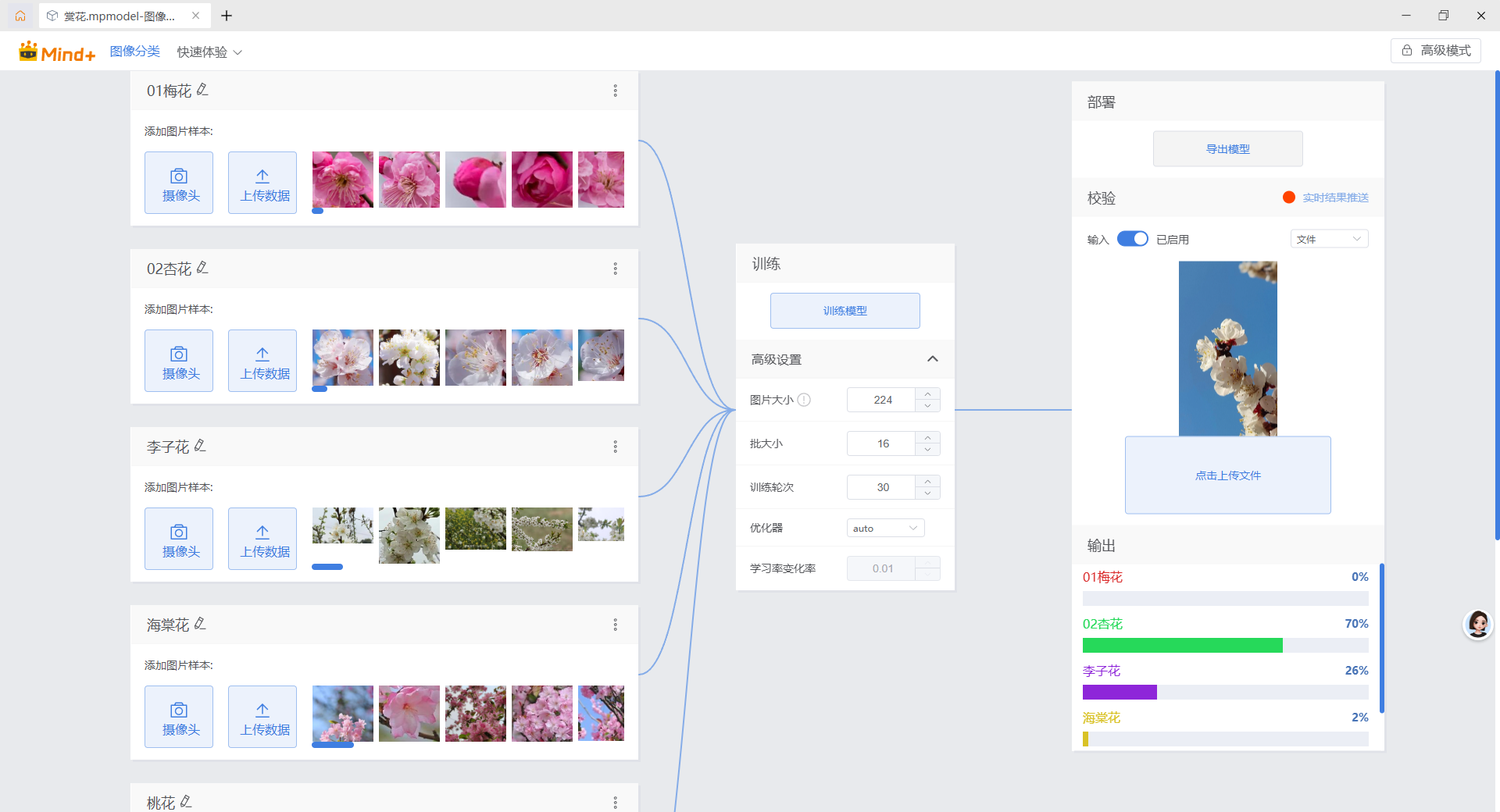Rename the 海棠花 class using the pencil icon
Viewport: 1500px width, 812px height.
(200, 624)
